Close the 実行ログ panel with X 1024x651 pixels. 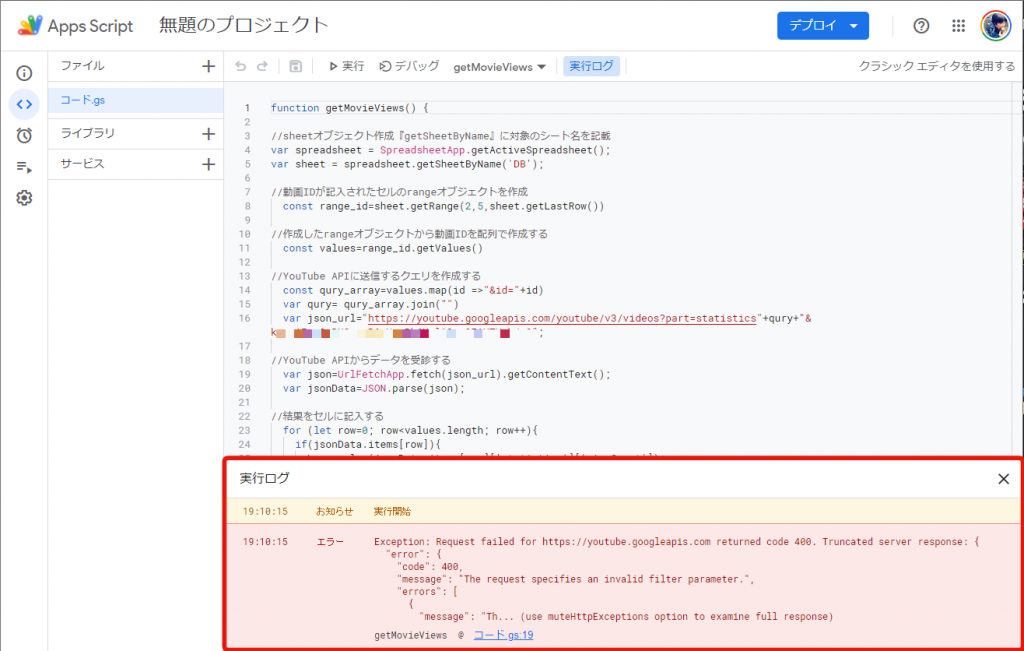point(1003,479)
